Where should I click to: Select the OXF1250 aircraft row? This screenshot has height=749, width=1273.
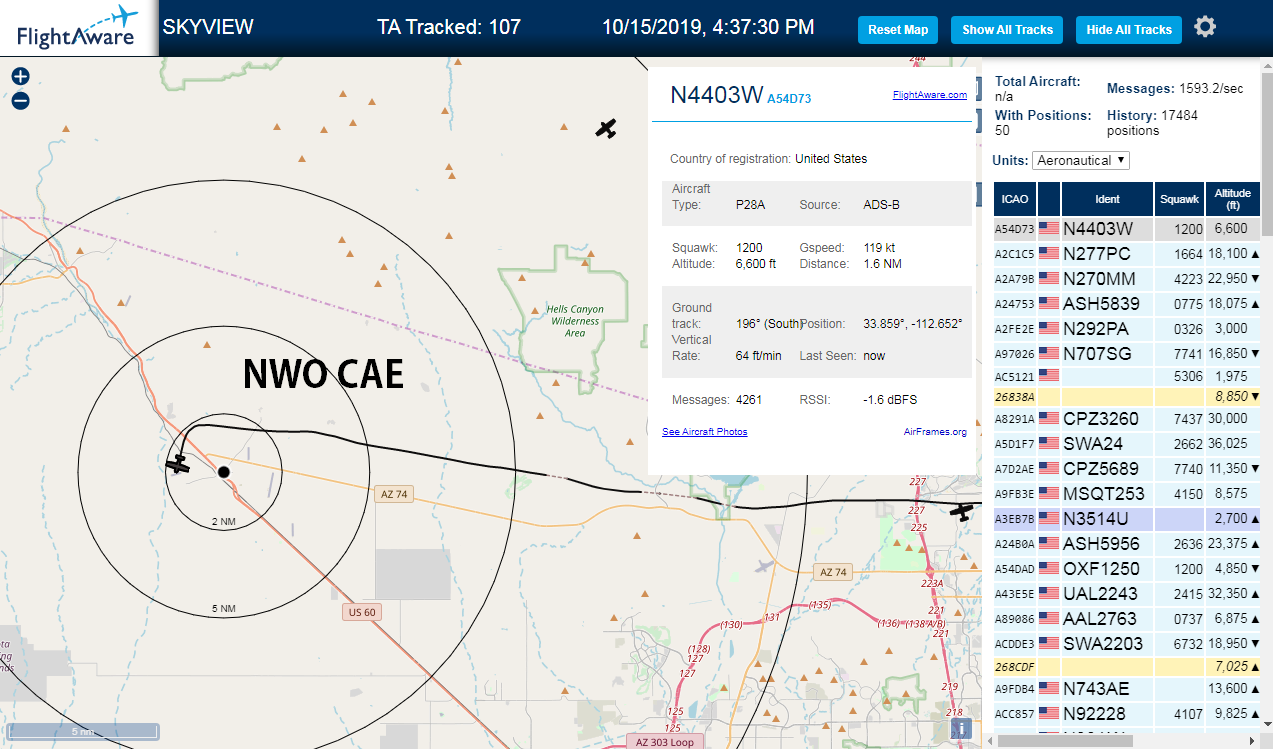(x=1127, y=569)
